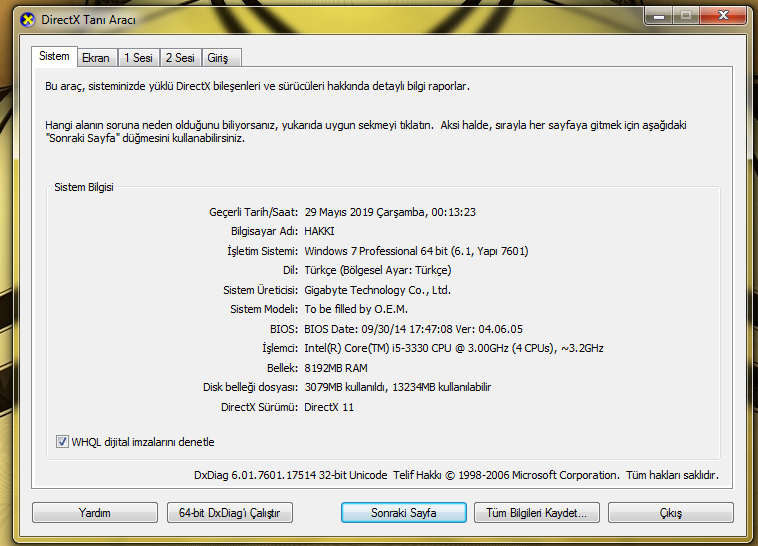Switch to the Sistem tab
Viewport: 758px width, 546px height.
pos(54,57)
